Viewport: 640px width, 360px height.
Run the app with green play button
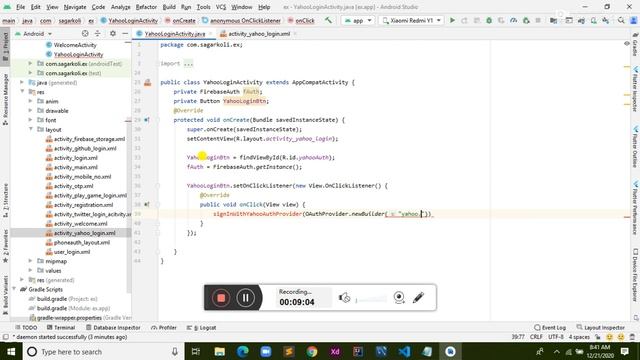tap(452, 20)
